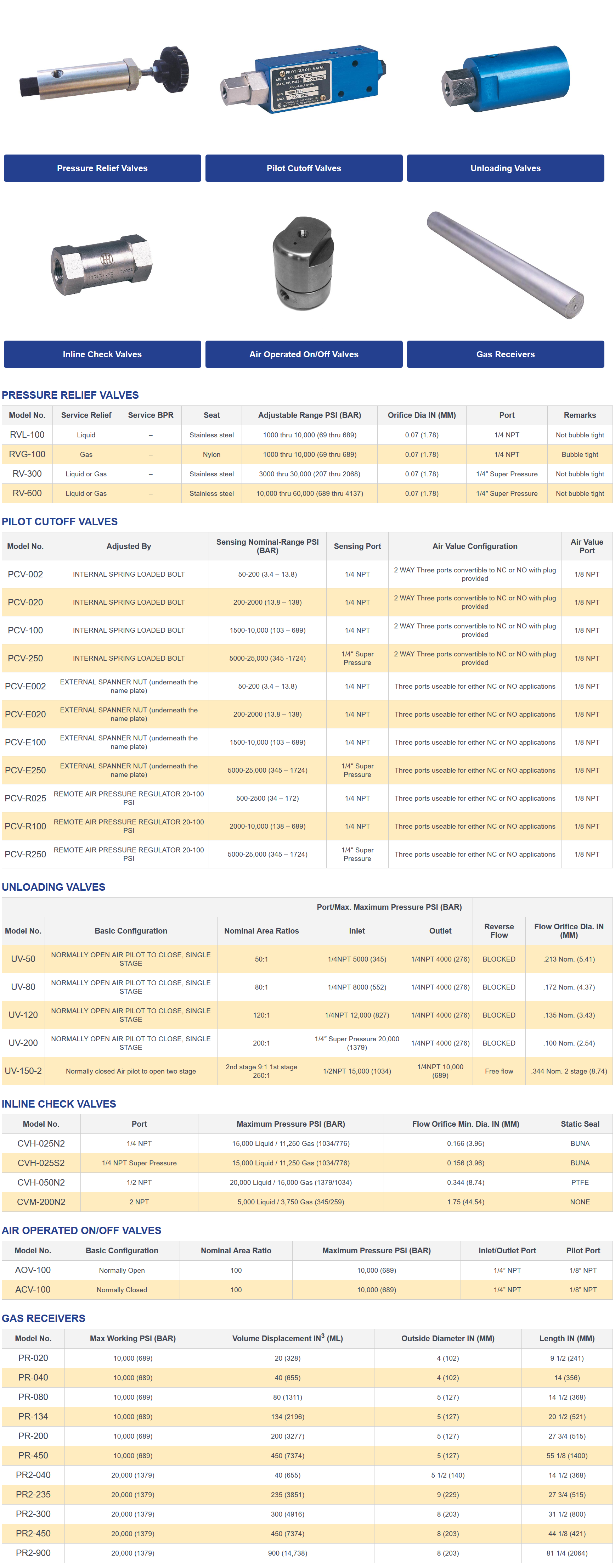Open the Inline Check Valve product photo
Image resolution: width=615 pixels, height=1568 pixels.
(x=102, y=265)
